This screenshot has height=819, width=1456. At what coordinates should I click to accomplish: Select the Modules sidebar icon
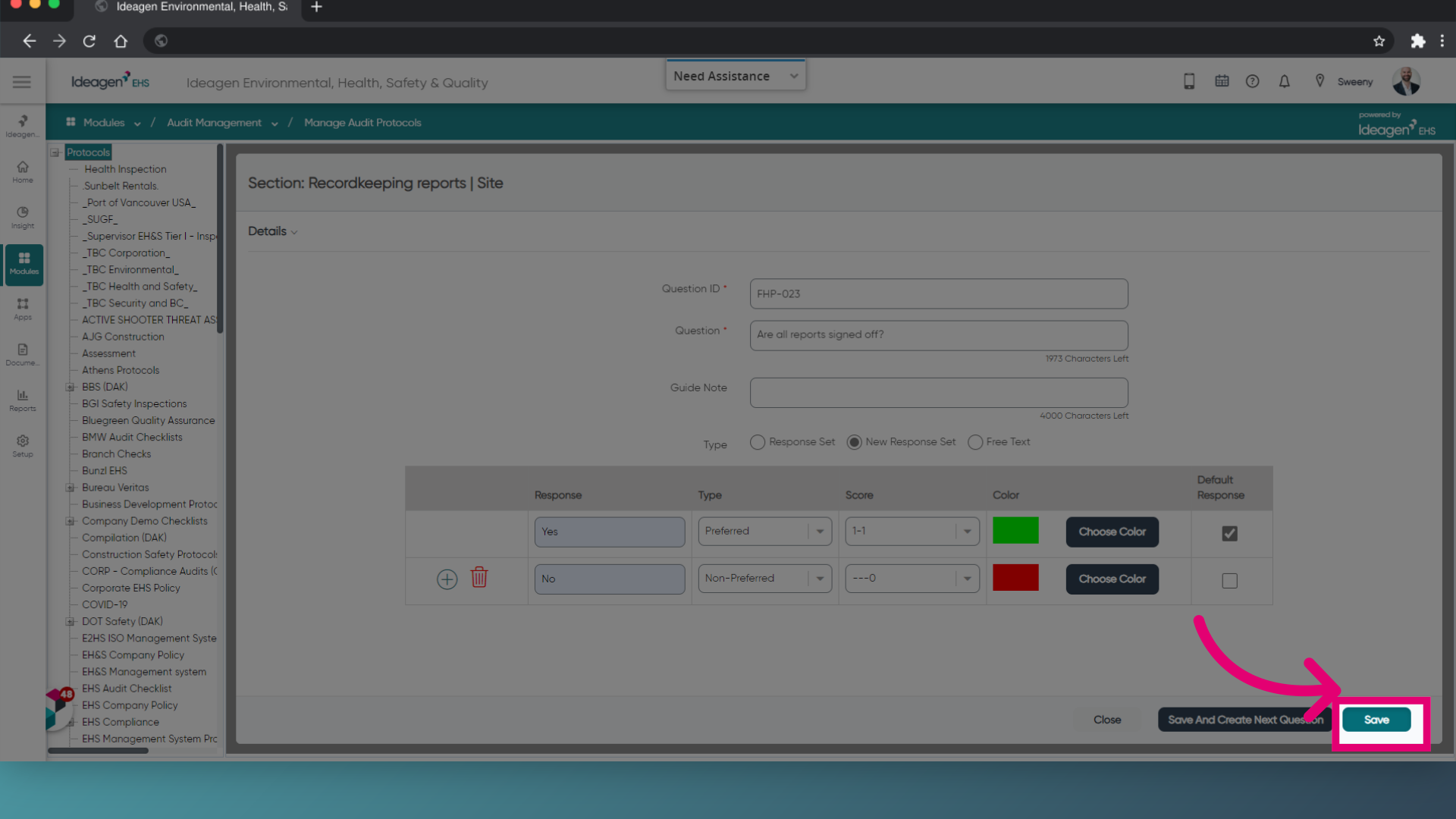click(x=24, y=264)
